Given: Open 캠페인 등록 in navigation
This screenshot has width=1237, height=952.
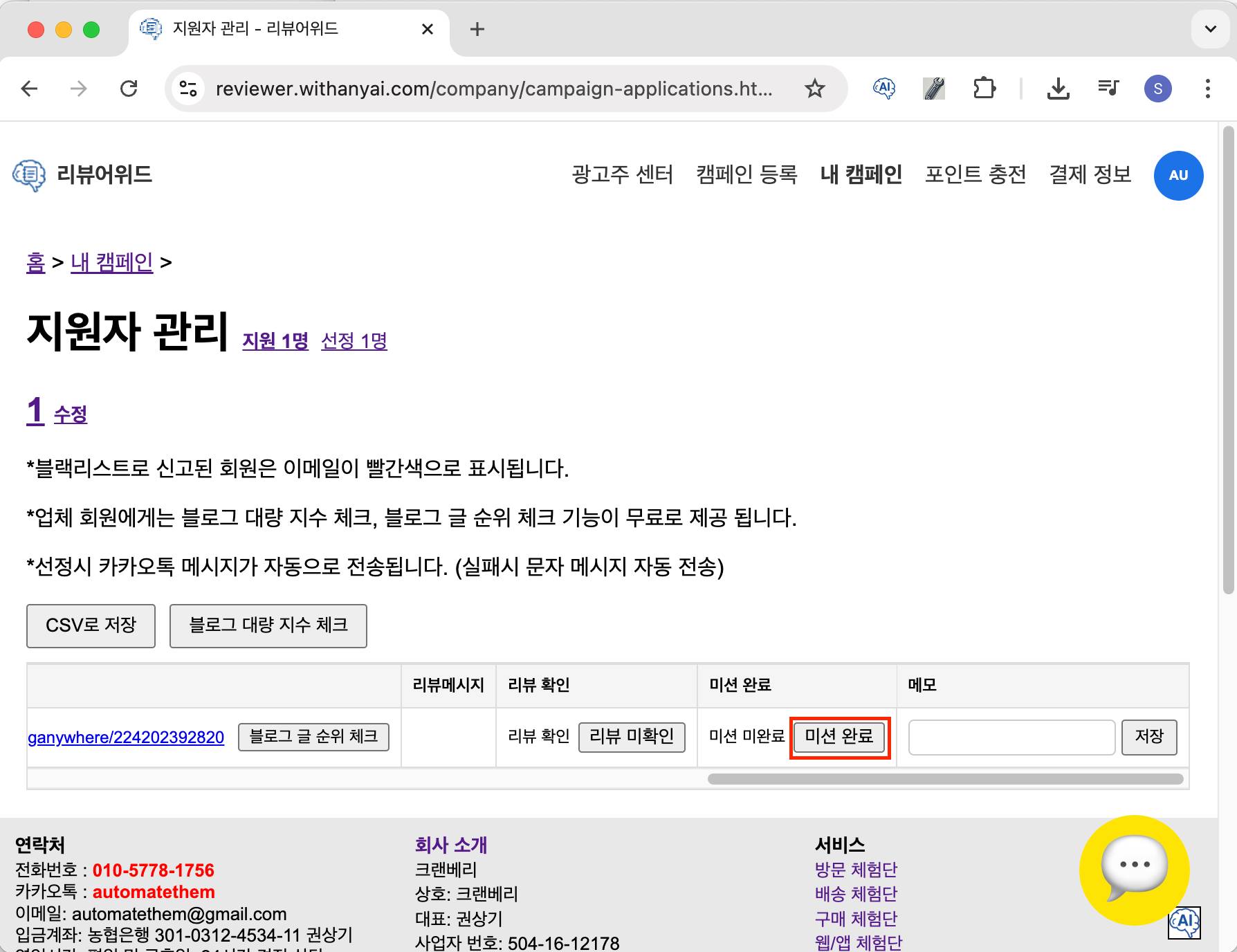Looking at the screenshot, I should 746,174.
